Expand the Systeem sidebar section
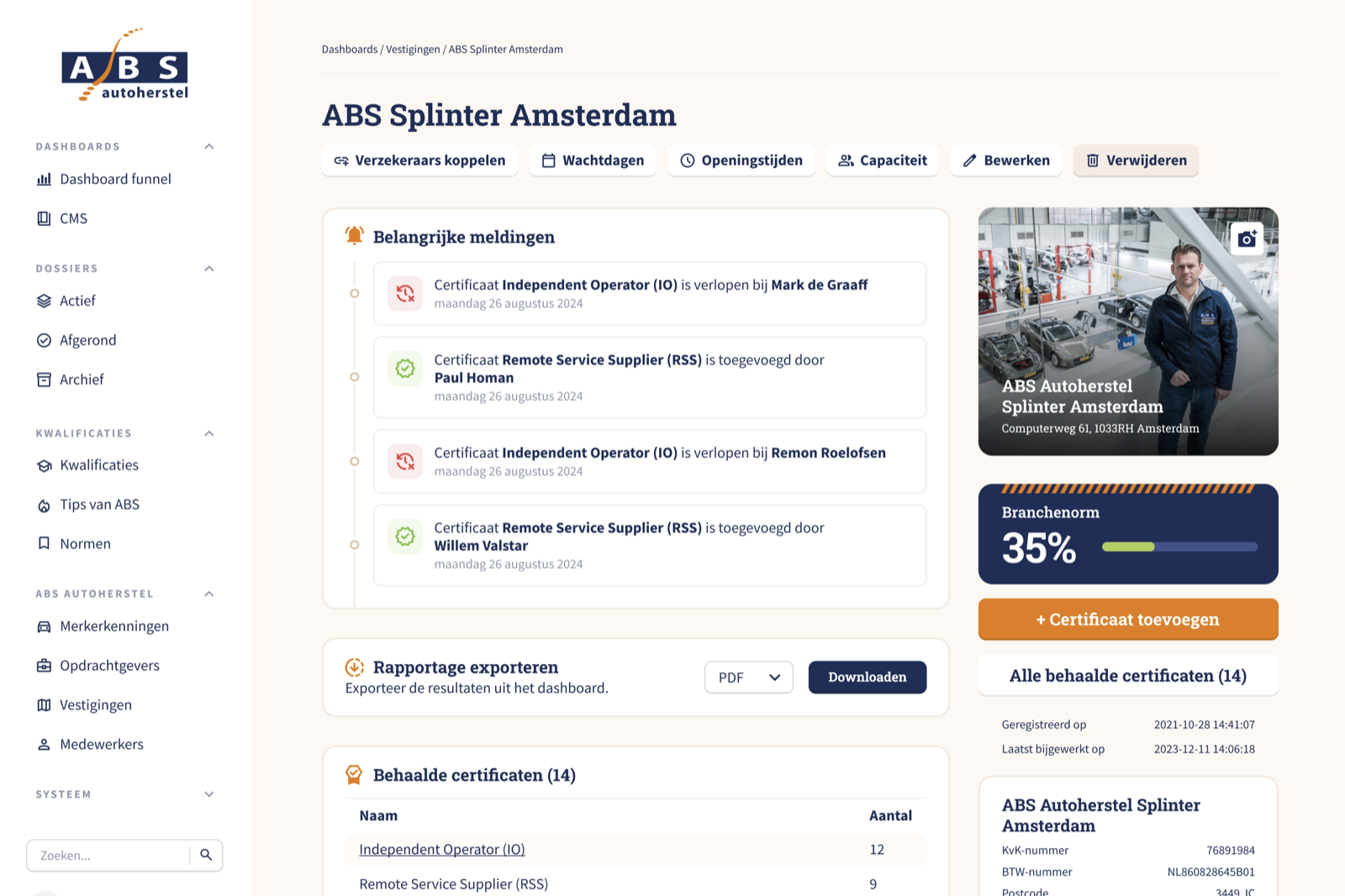Image resolution: width=1345 pixels, height=896 pixels. coord(209,794)
